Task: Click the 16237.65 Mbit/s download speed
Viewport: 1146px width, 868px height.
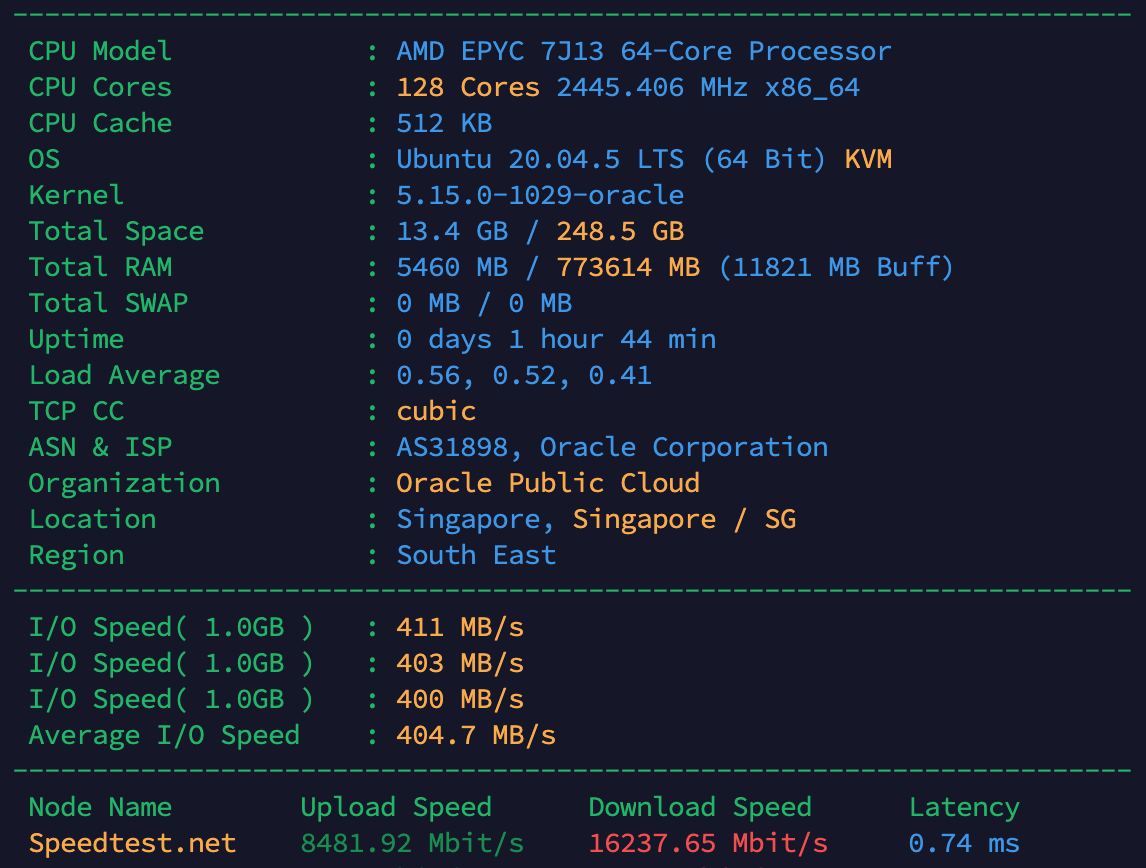Action: point(708,843)
